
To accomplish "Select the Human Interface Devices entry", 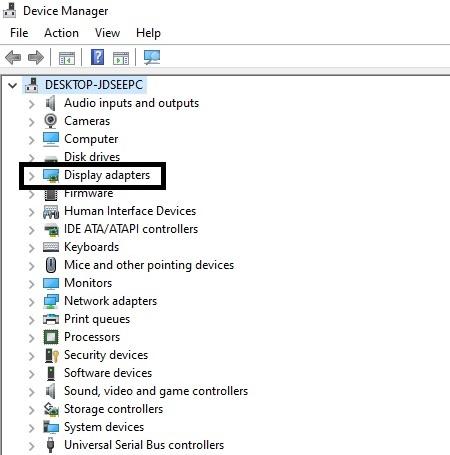I will (x=130, y=211).
